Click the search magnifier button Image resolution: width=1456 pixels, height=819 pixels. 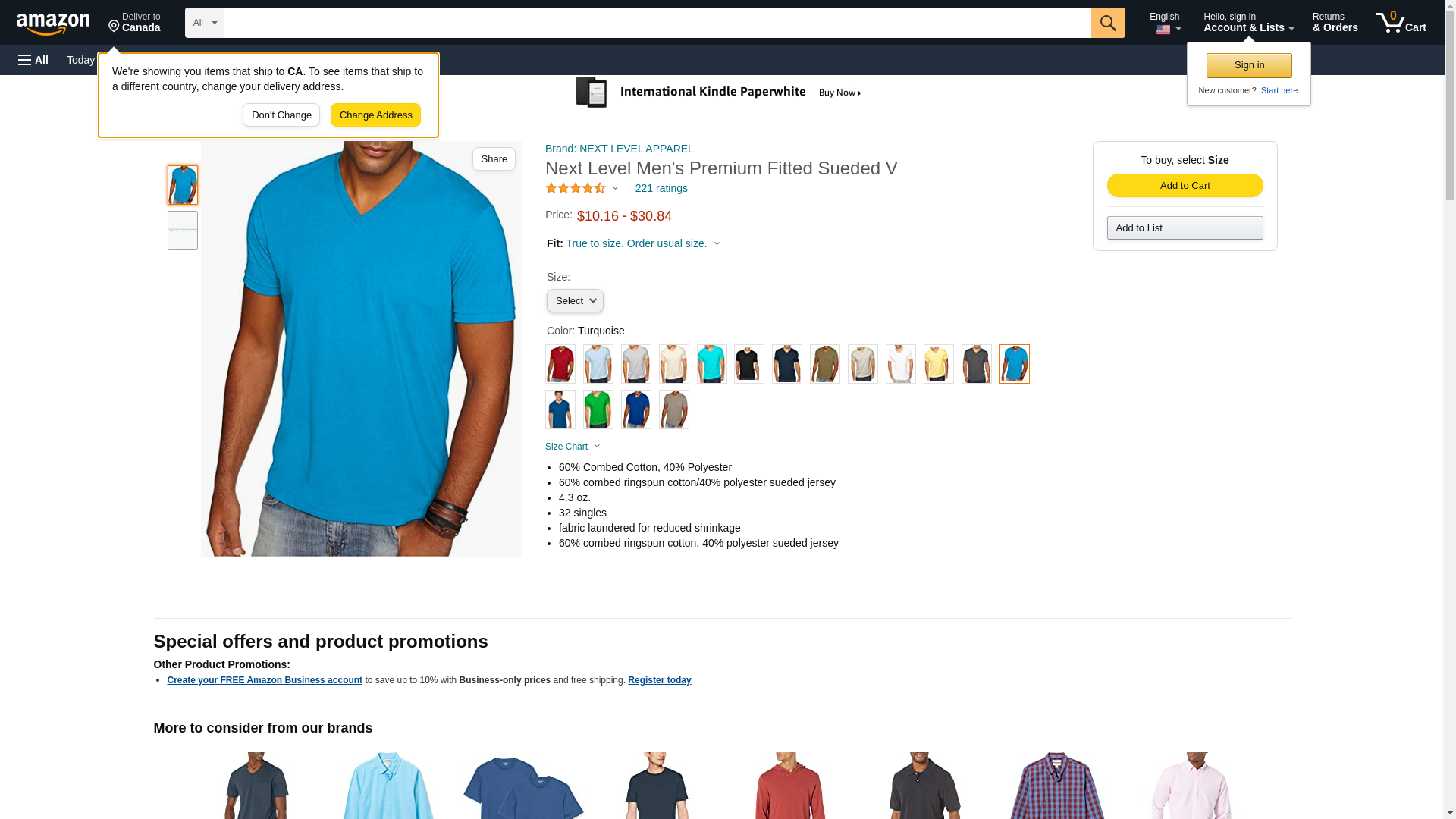tap(1107, 23)
